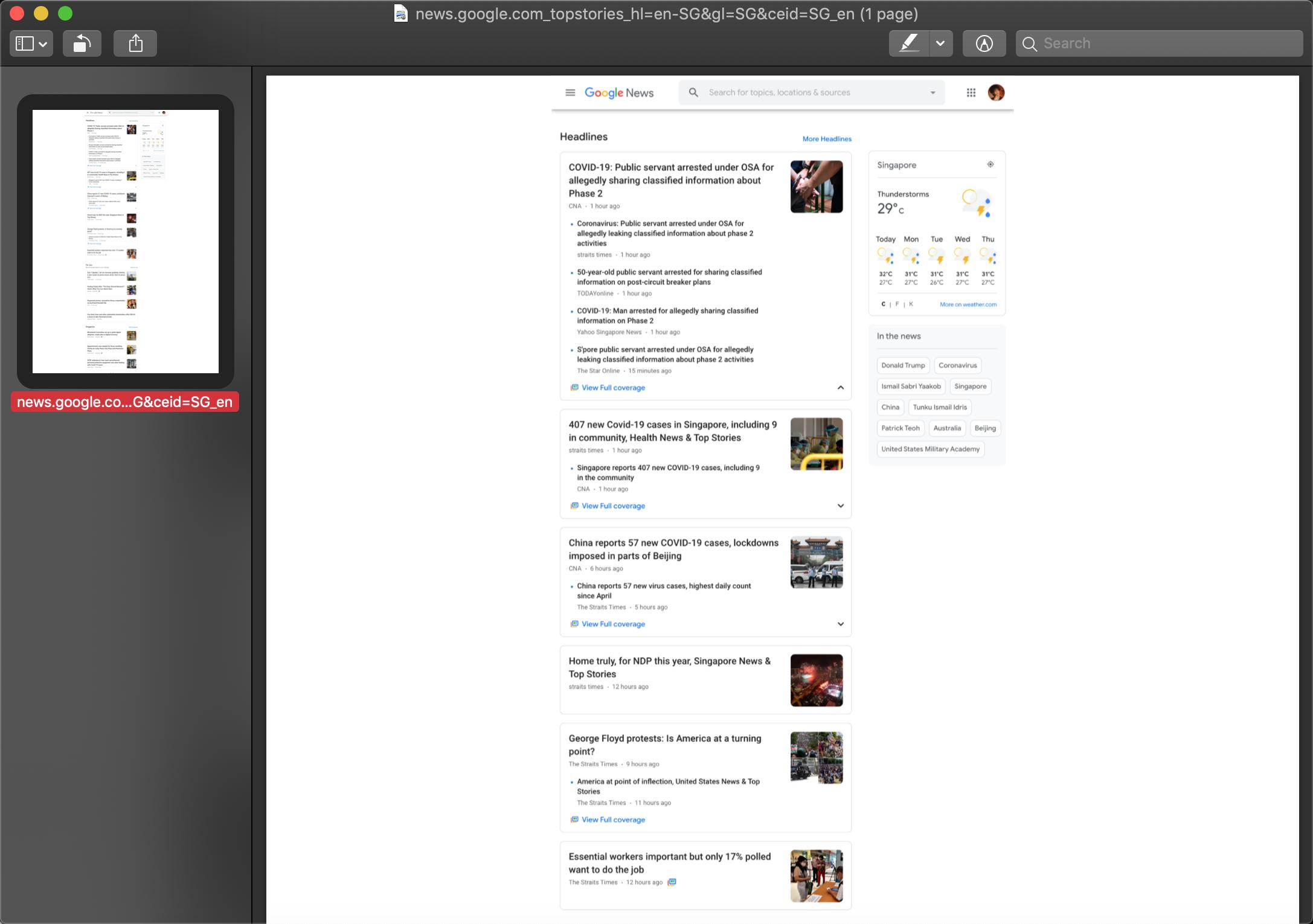Open the highlight color dropdown arrow

pyautogui.click(x=940, y=43)
